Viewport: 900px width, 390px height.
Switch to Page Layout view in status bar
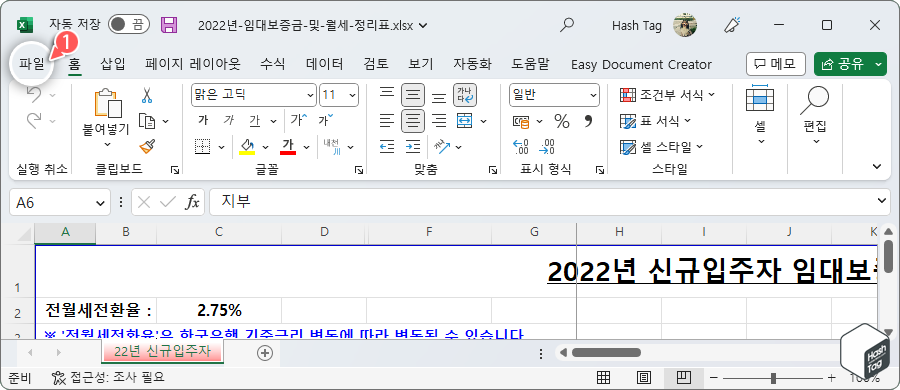click(644, 377)
